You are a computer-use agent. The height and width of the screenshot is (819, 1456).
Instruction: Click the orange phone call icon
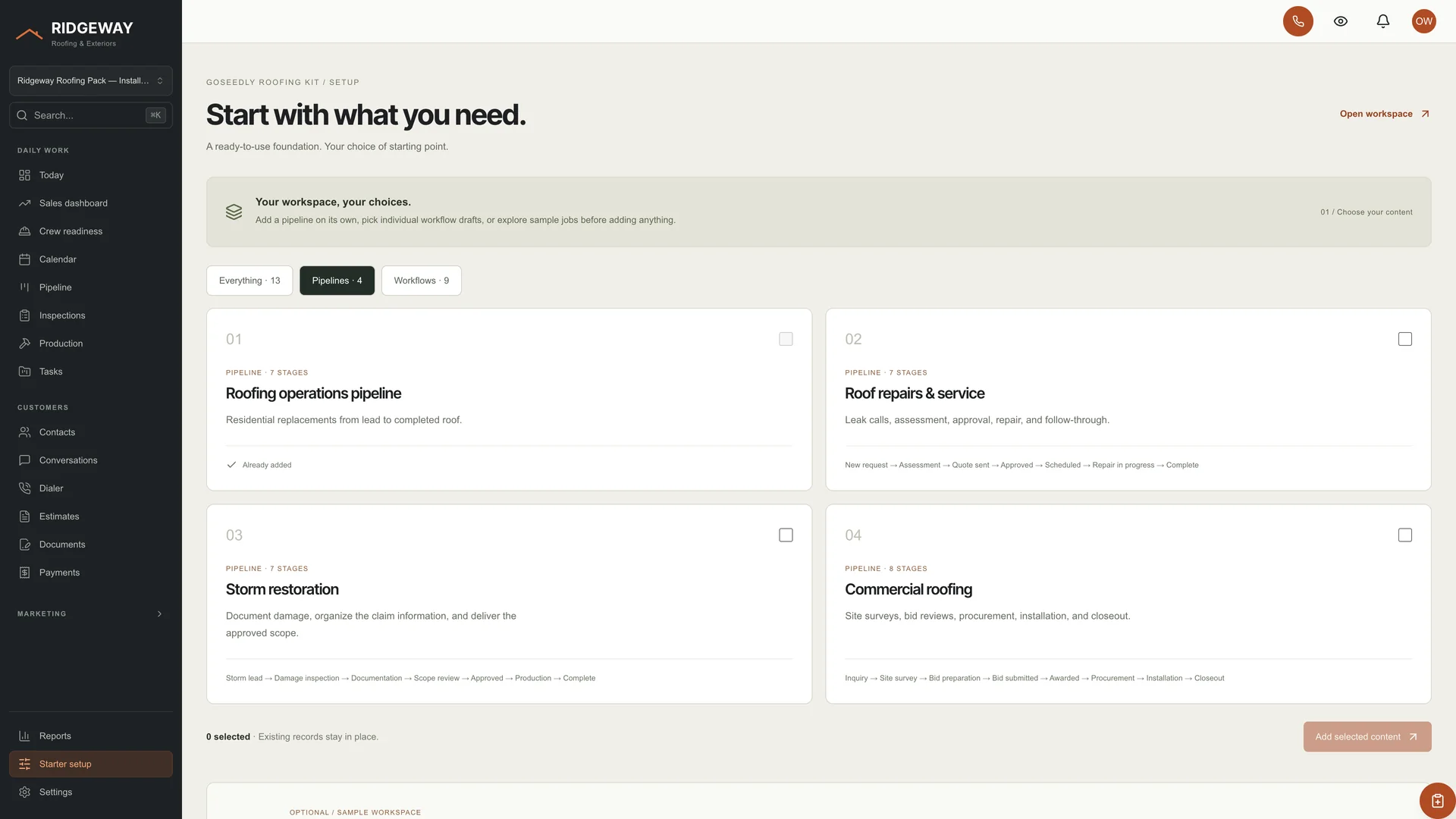click(1298, 21)
